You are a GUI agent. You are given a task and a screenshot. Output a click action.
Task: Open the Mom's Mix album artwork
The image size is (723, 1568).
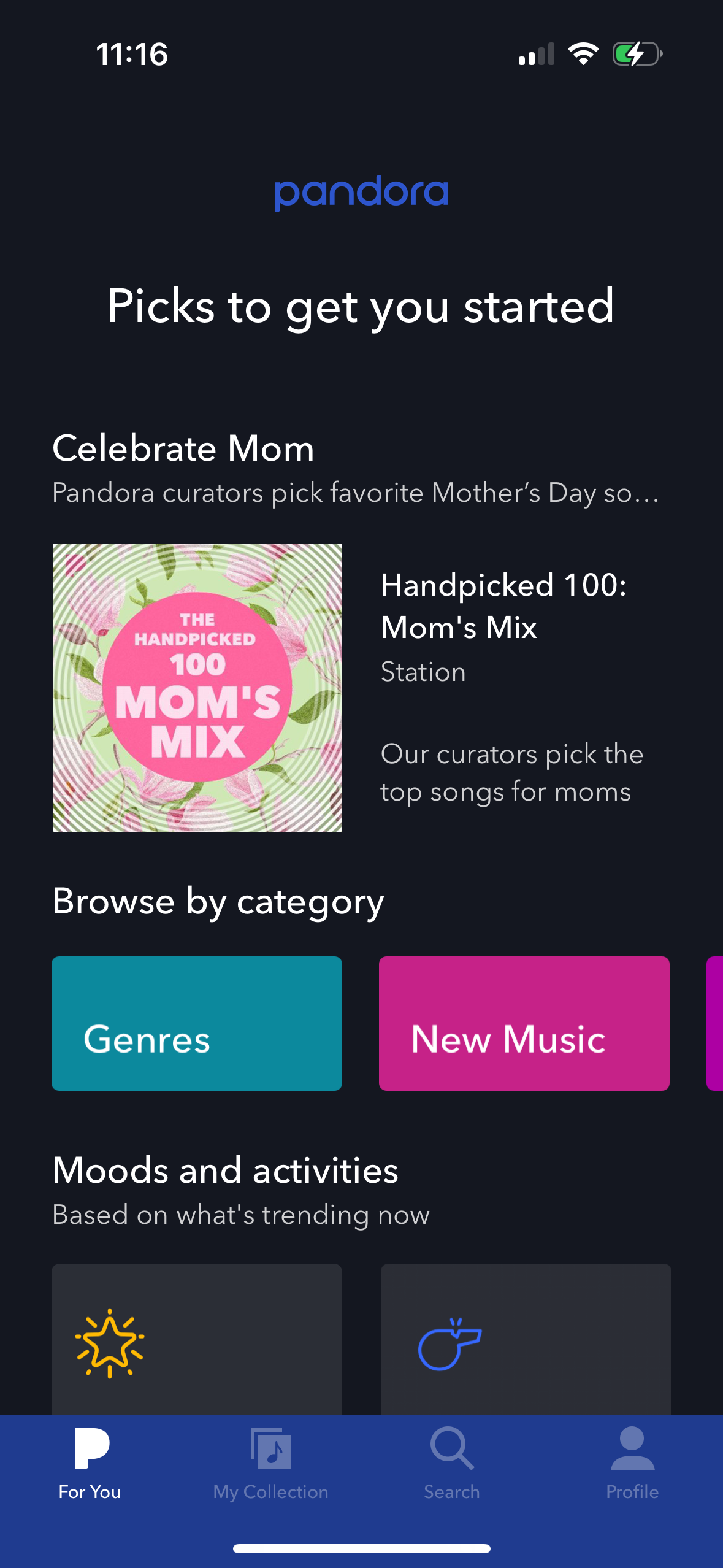point(197,687)
